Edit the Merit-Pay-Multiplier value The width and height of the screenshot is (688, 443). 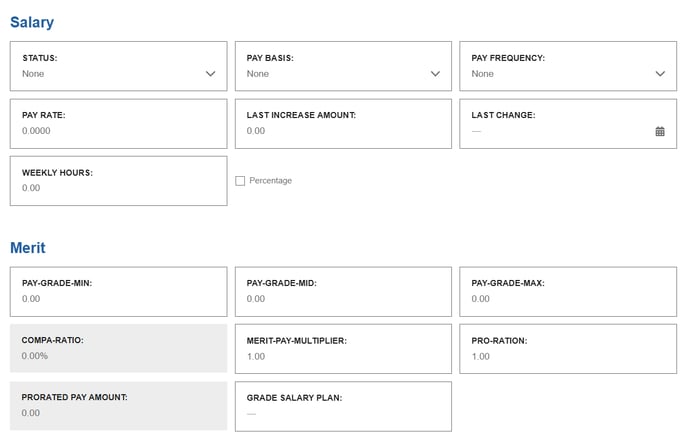pos(343,349)
